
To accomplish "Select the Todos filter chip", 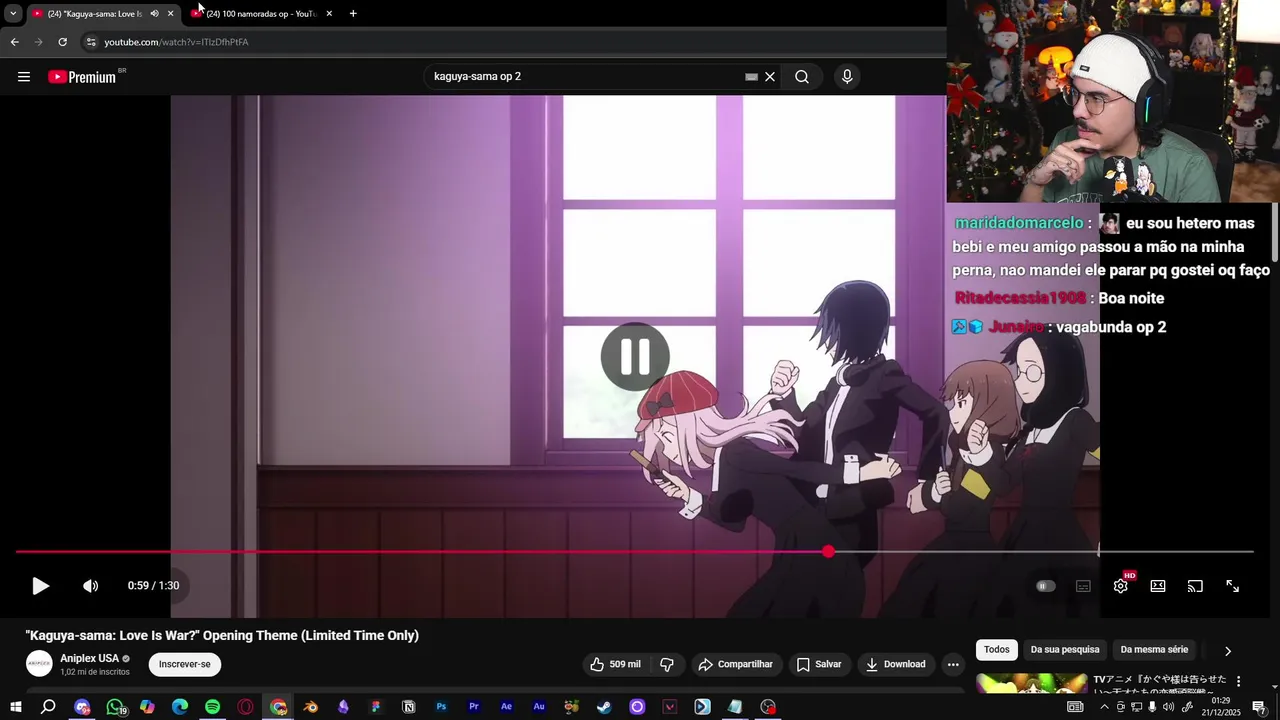I will 997,650.
